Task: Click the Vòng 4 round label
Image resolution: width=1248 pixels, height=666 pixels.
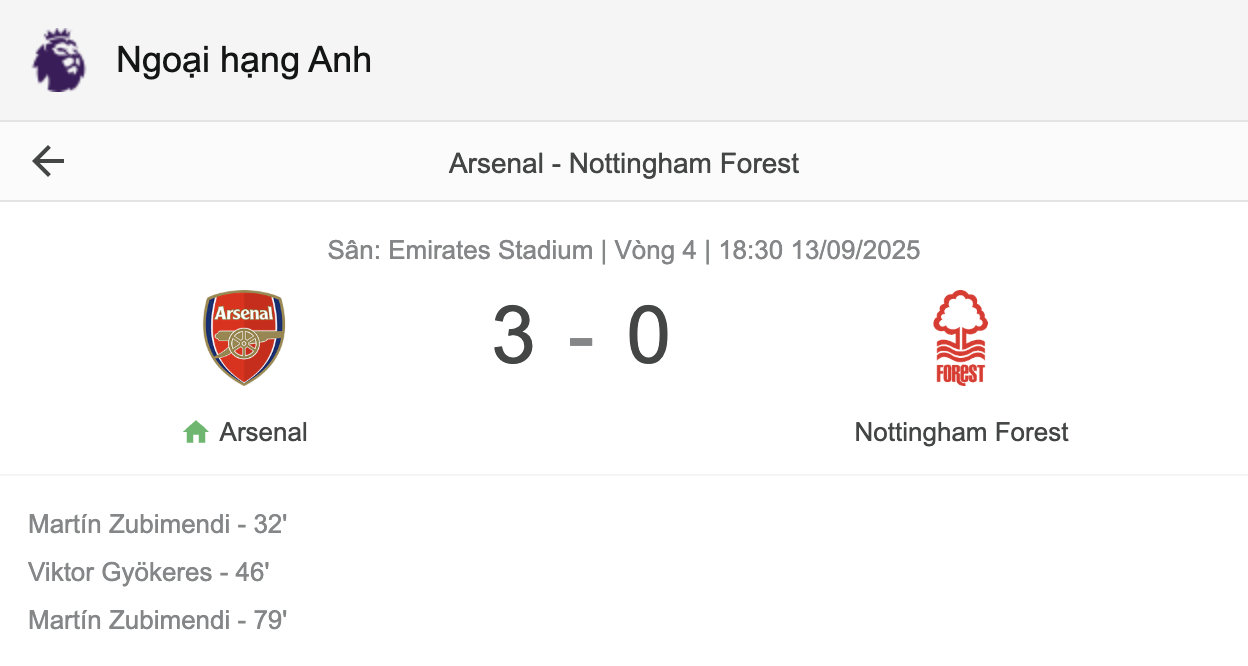Action: [x=655, y=250]
